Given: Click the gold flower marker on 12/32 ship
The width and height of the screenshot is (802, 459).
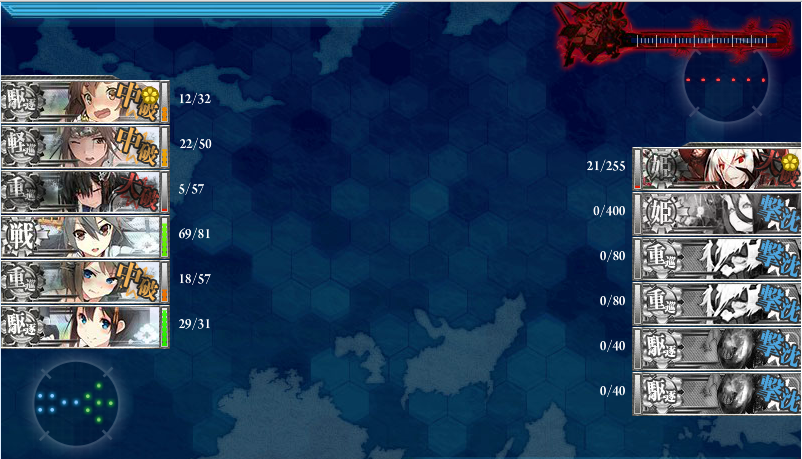Looking at the screenshot, I should tap(150, 95).
